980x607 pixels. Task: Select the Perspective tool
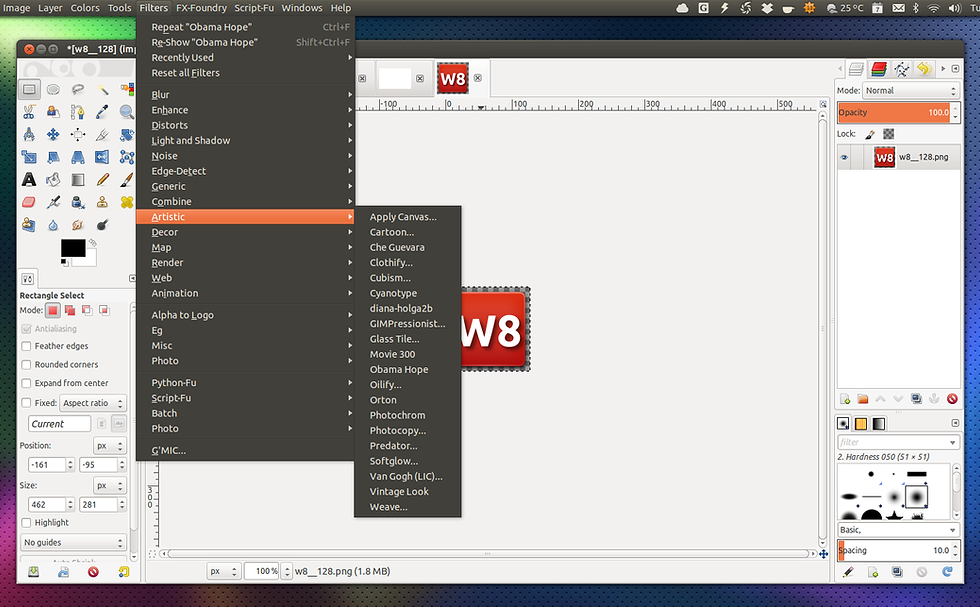(78, 157)
